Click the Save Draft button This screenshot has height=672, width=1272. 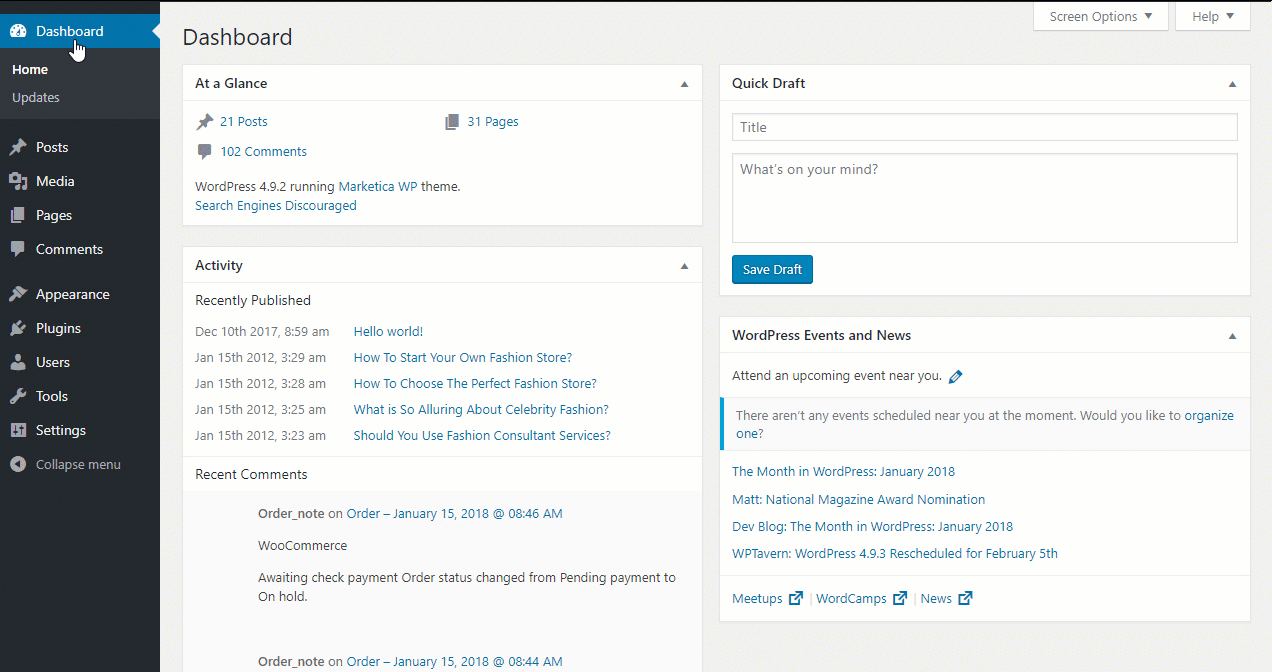(x=772, y=270)
